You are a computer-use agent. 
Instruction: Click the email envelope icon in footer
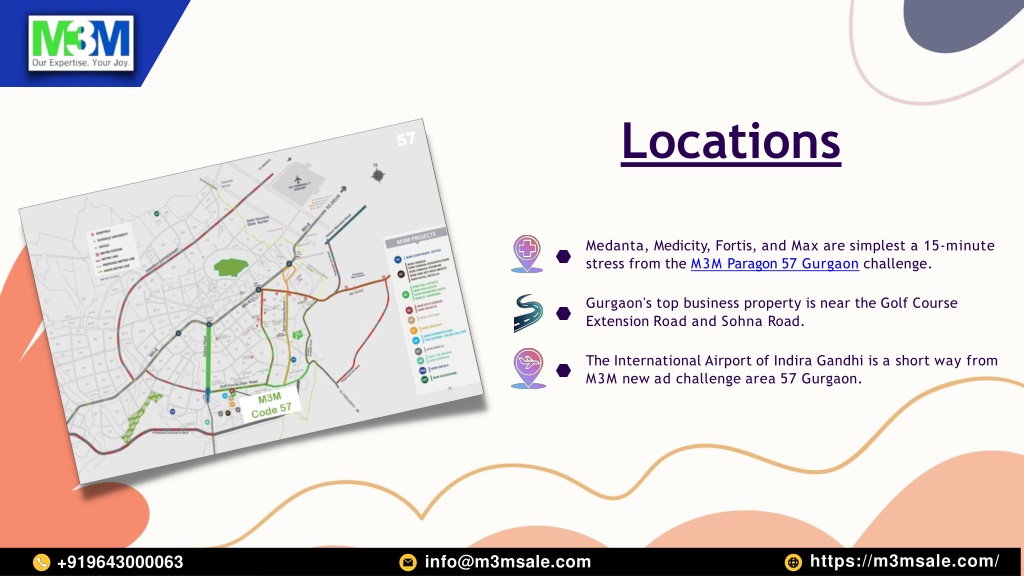[x=408, y=562]
